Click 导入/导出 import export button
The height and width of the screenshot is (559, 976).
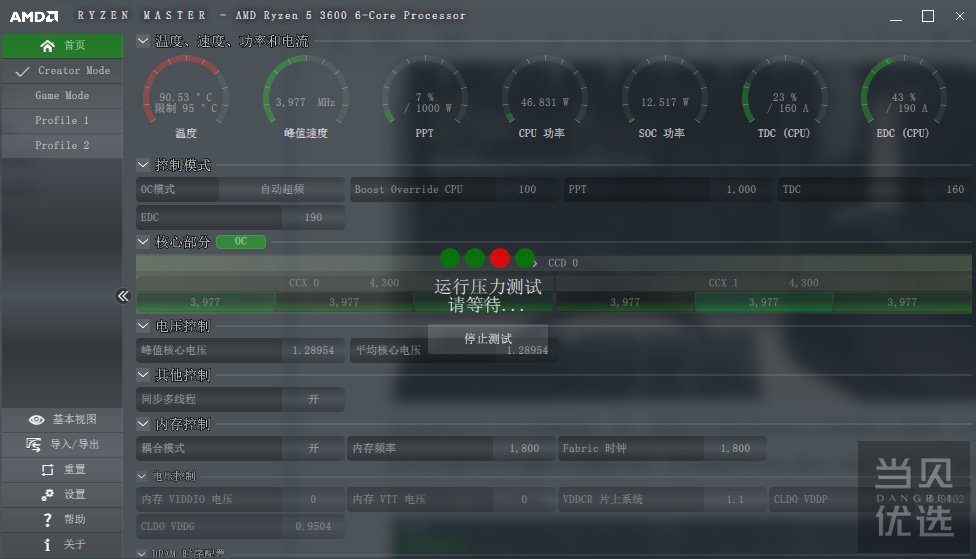click(62, 444)
